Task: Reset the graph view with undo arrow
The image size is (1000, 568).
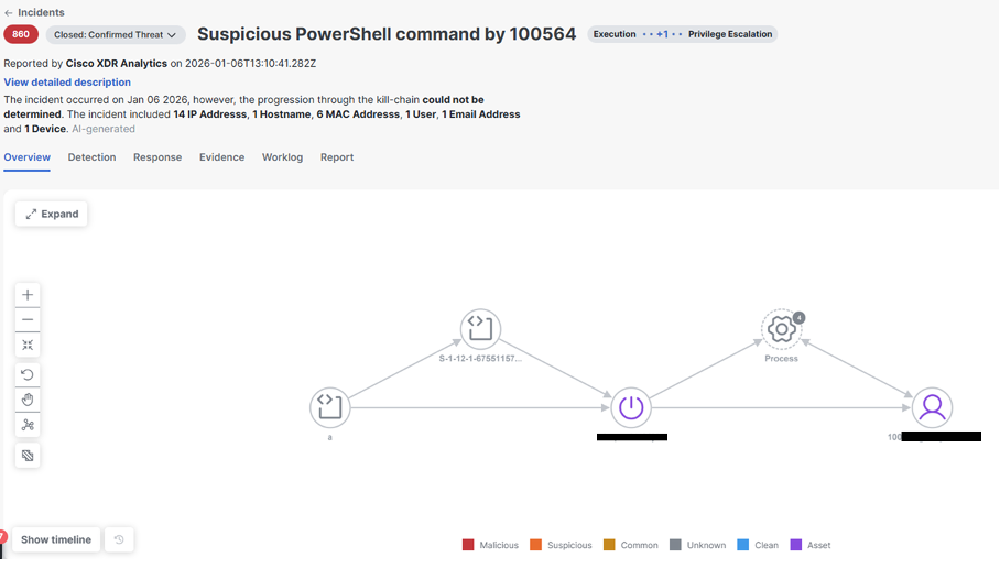Action: point(27,375)
